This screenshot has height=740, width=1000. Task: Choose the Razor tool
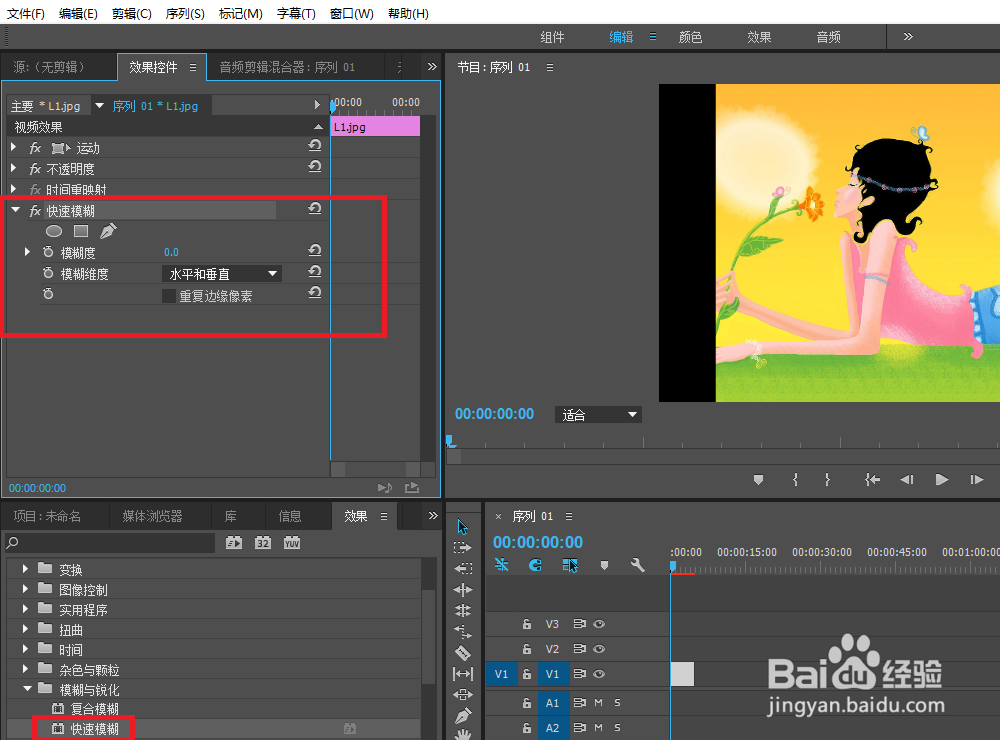coord(463,653)
